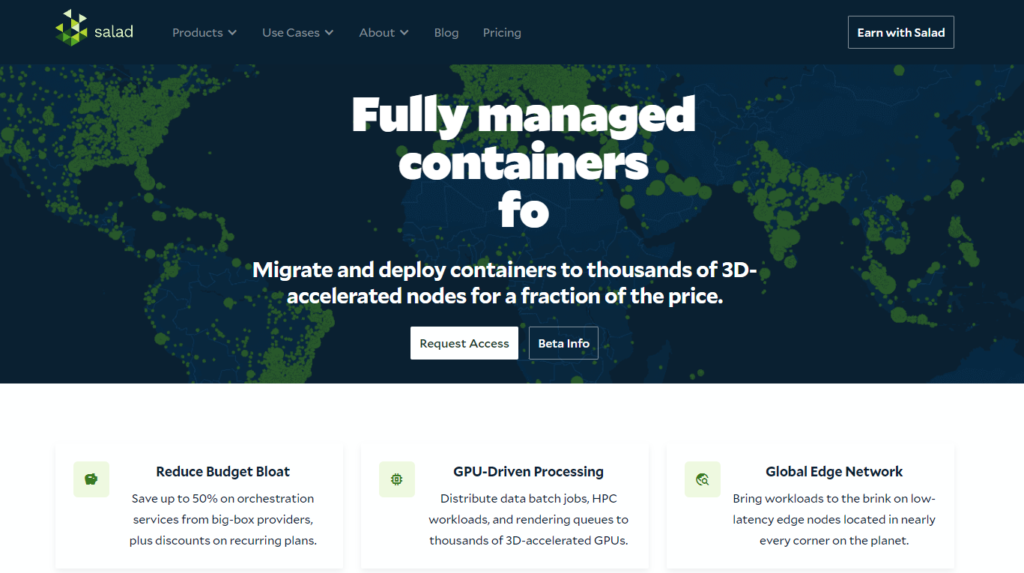This screenshot has width=1024, height=573.
Task: Click the text about low-latency edge nodes
Action: [x=834, y=519]
